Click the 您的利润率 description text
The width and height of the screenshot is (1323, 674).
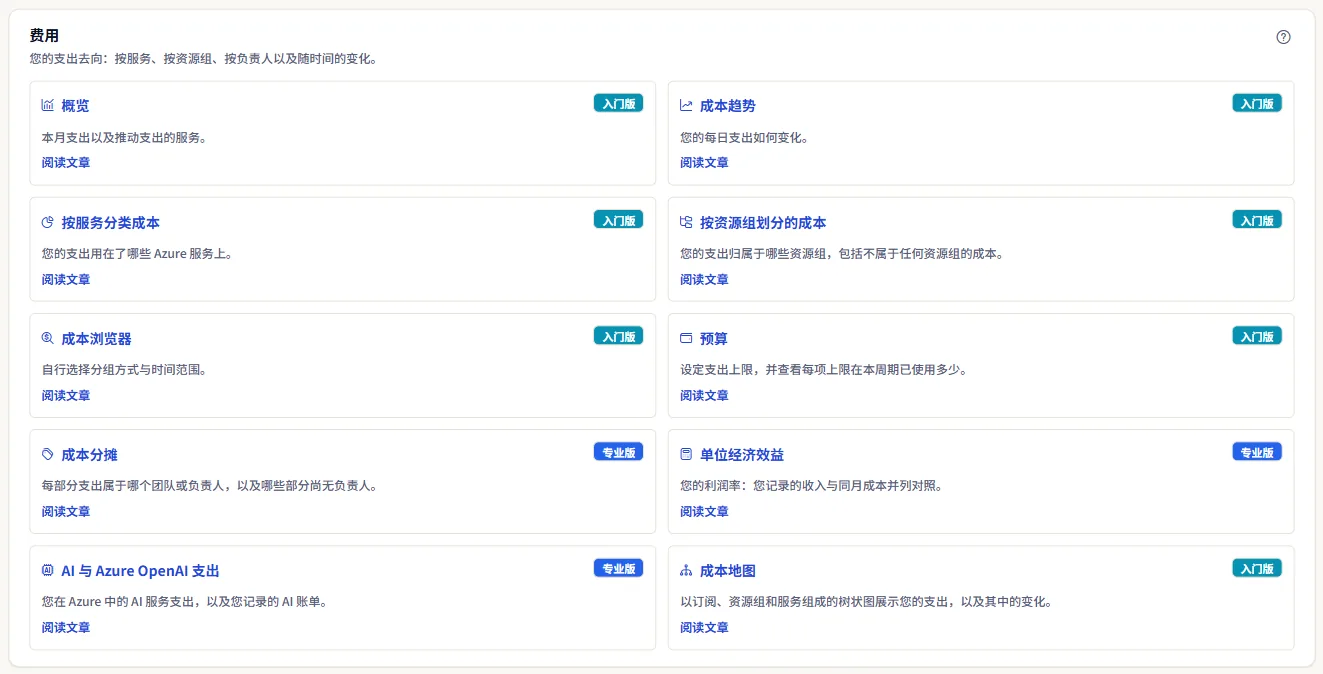[x=812, y=486]
